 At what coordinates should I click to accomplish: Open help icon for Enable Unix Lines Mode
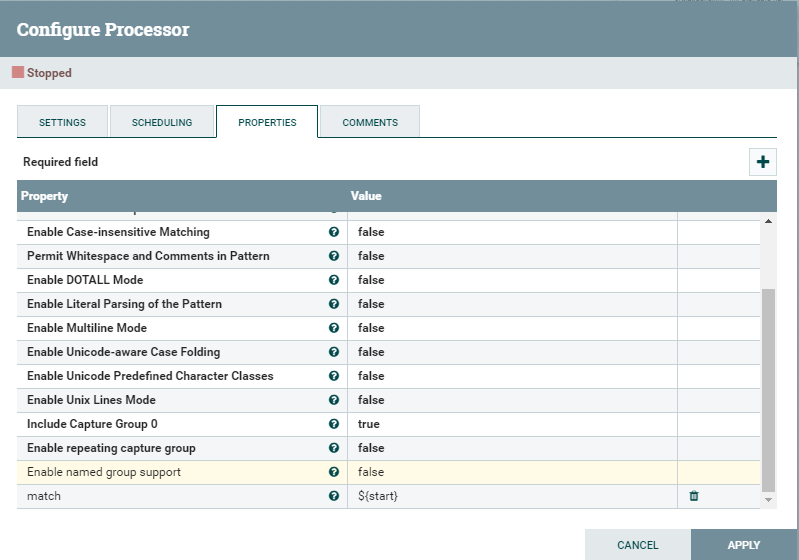coord(334,400)
